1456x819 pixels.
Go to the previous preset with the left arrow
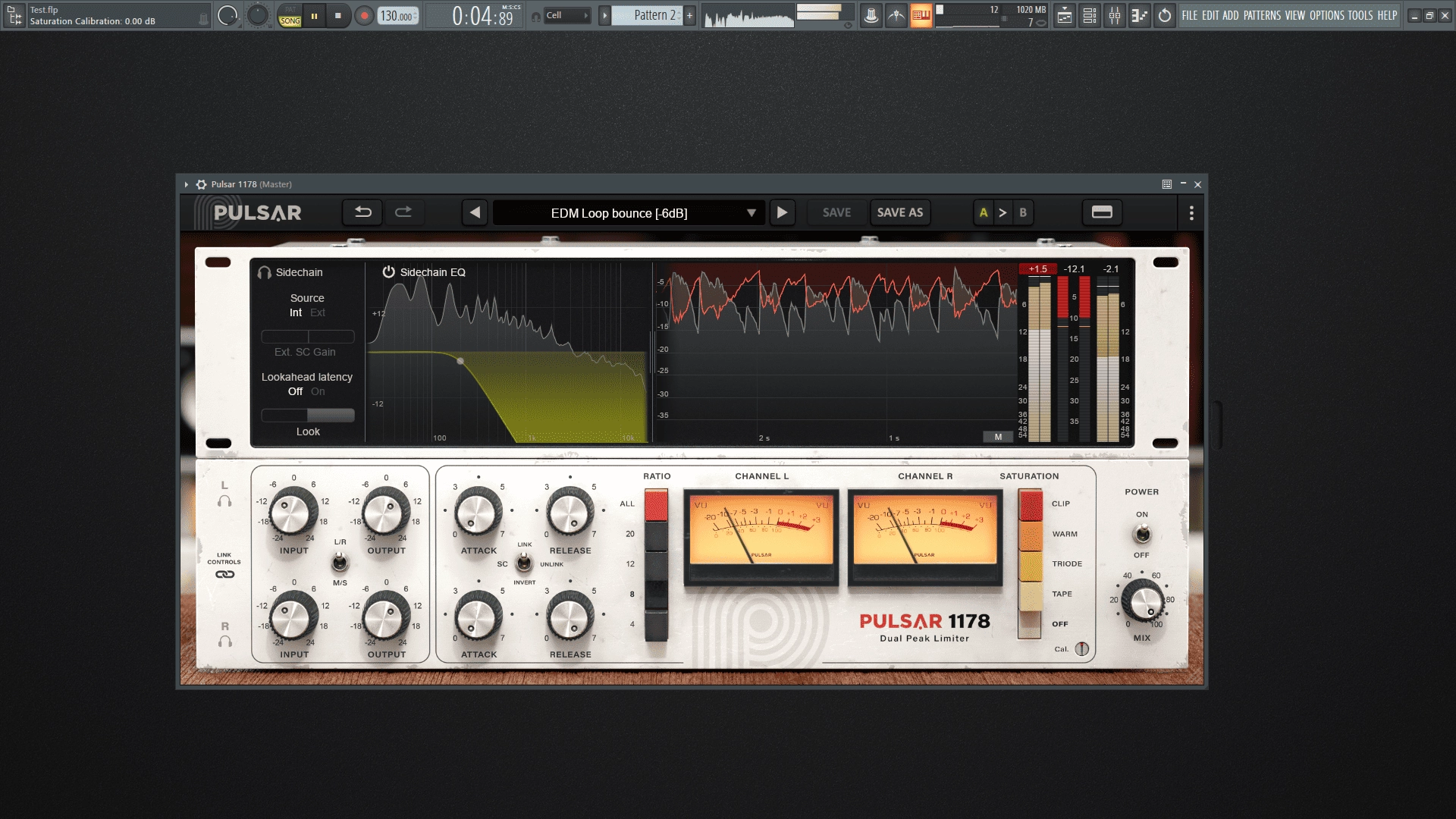tap(475, 212)
